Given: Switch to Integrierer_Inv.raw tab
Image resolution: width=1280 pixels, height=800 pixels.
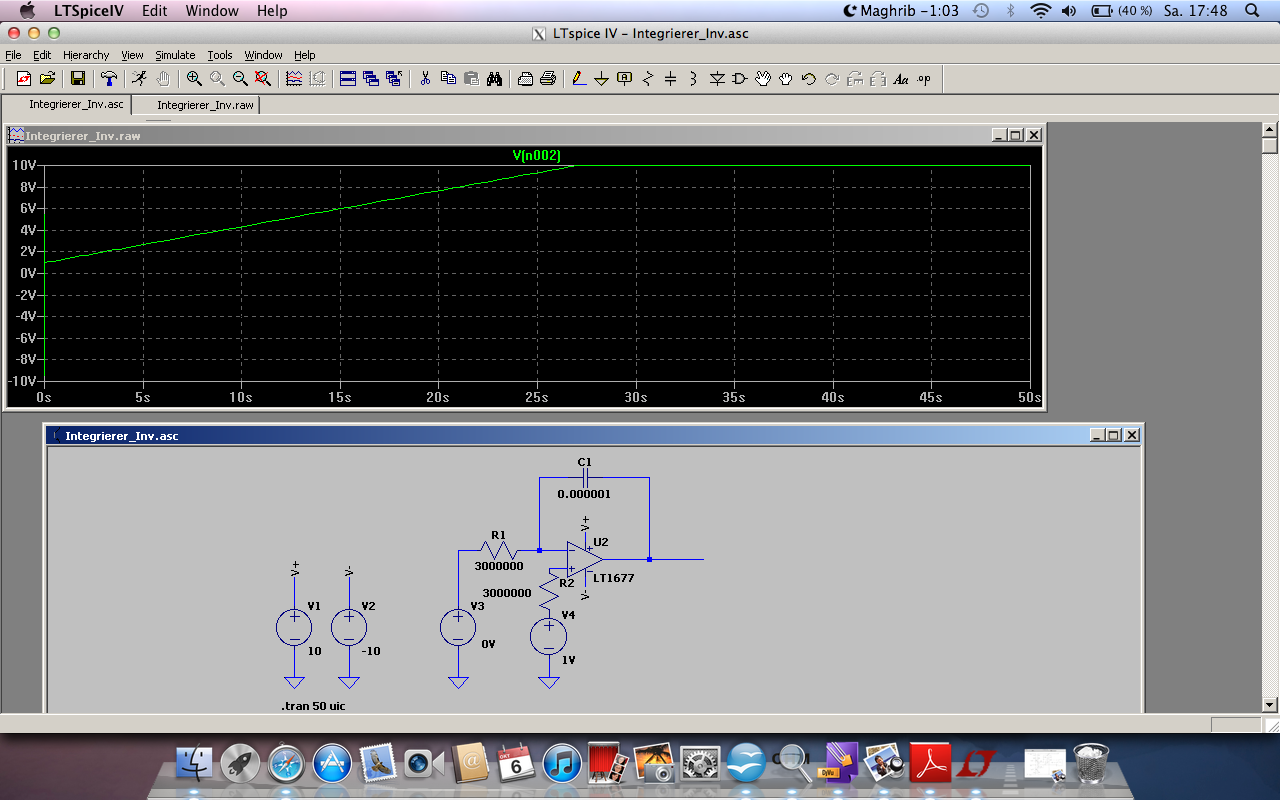Looking at the screenshot, I should coord(196,104).
